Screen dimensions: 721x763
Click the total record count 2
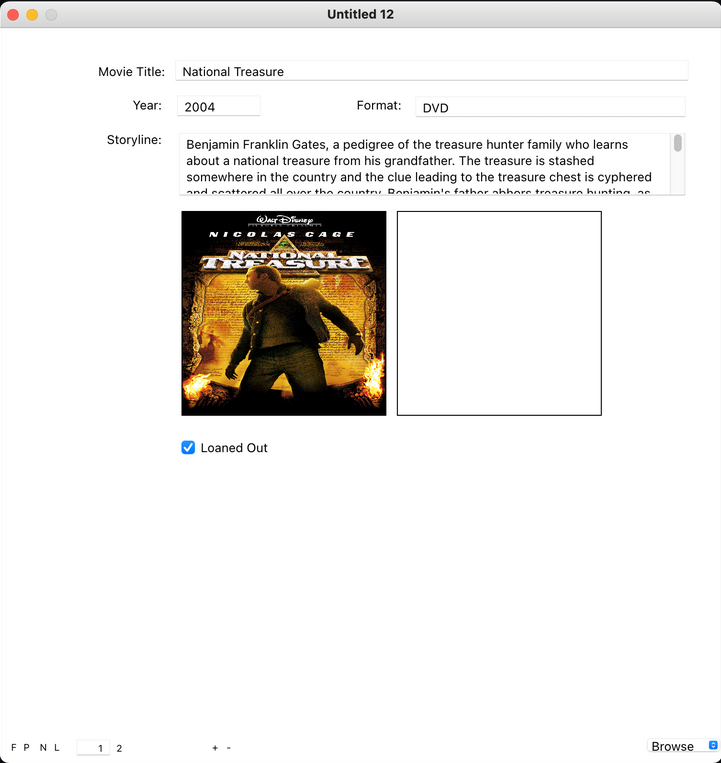119,748
